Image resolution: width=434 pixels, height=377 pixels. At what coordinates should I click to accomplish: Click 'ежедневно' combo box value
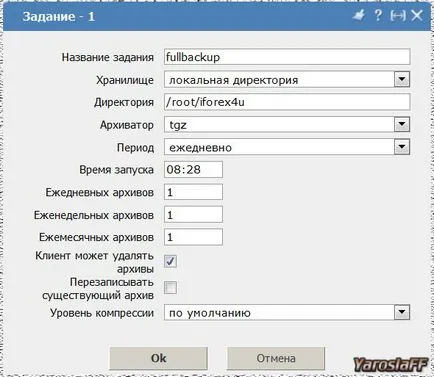[x=200, y=148]
